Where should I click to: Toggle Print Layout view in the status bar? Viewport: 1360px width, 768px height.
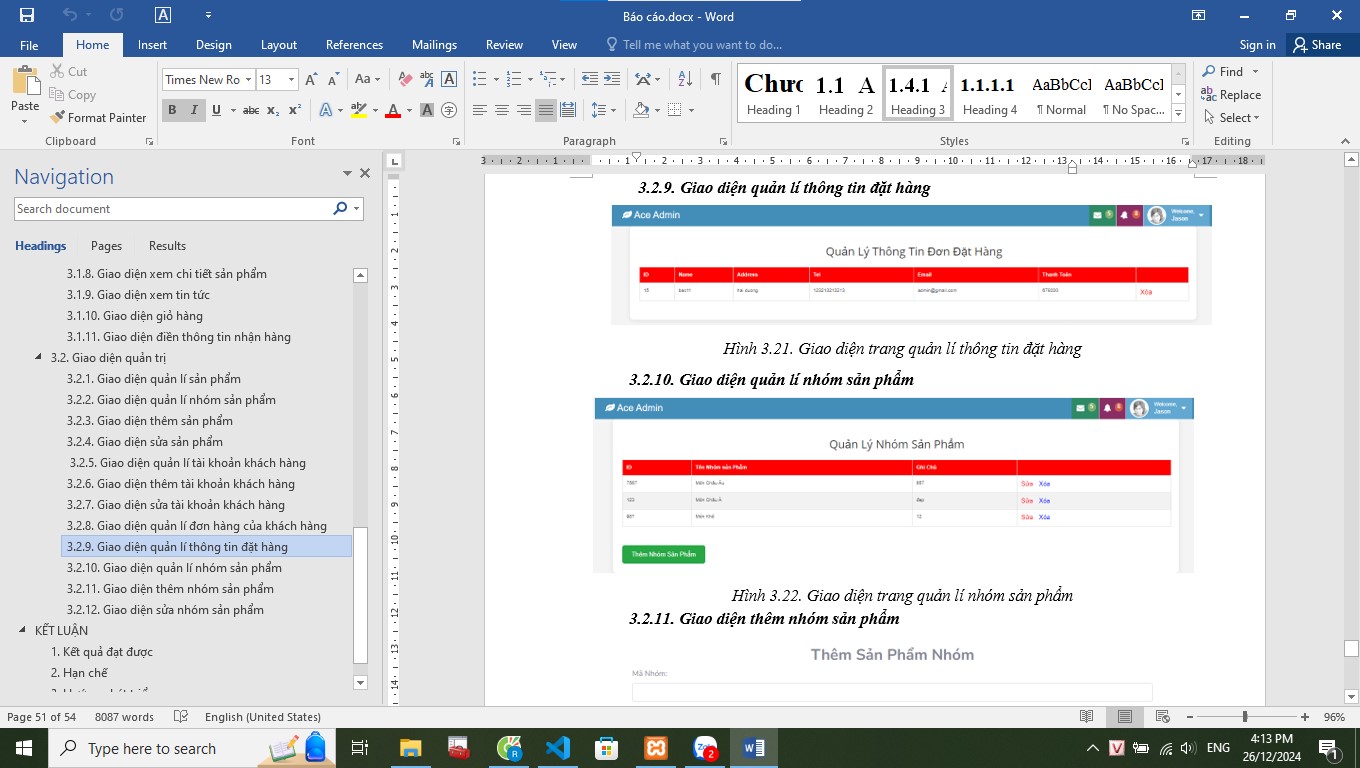coord(1125,717)
